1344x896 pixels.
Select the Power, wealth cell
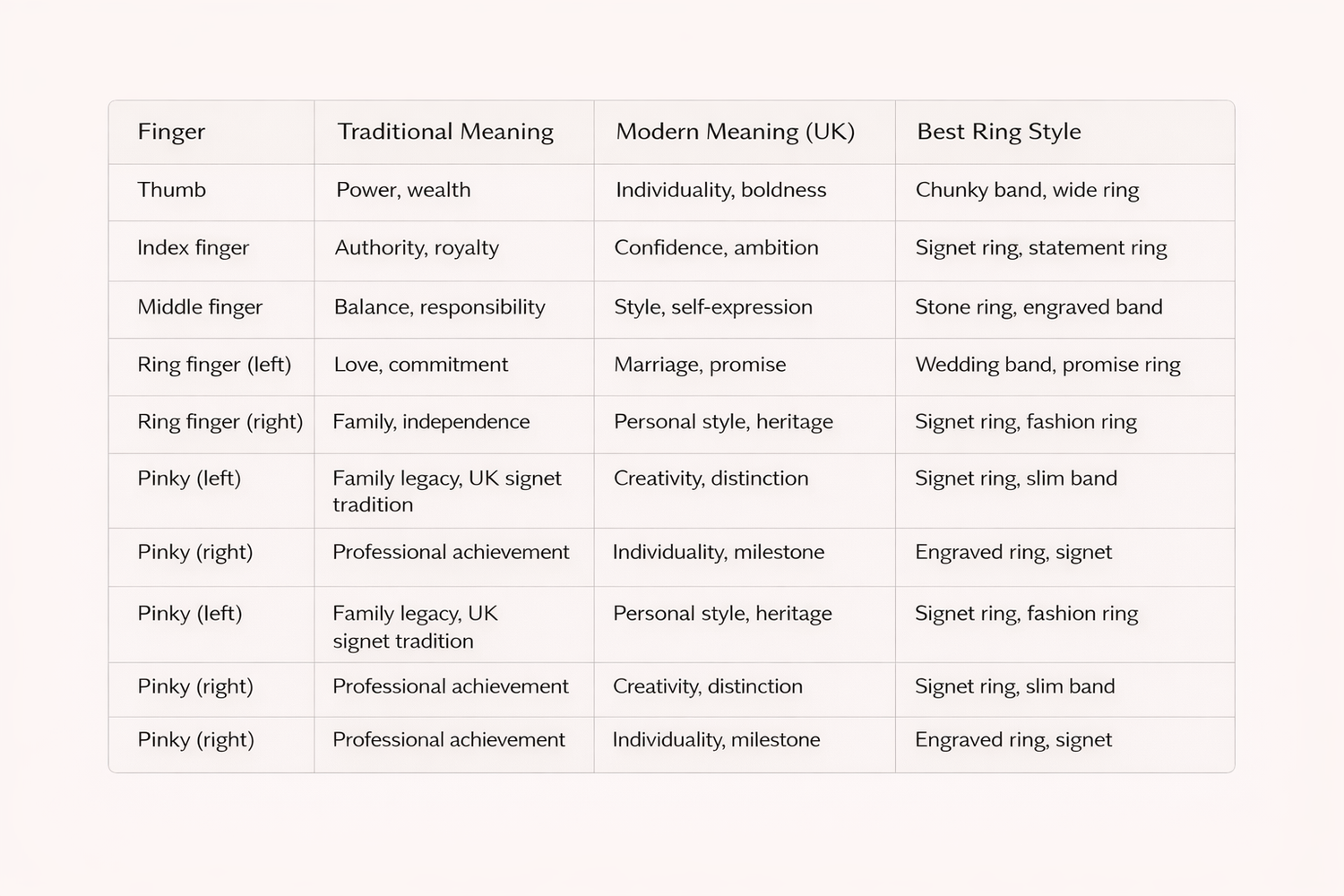(403, 190)
